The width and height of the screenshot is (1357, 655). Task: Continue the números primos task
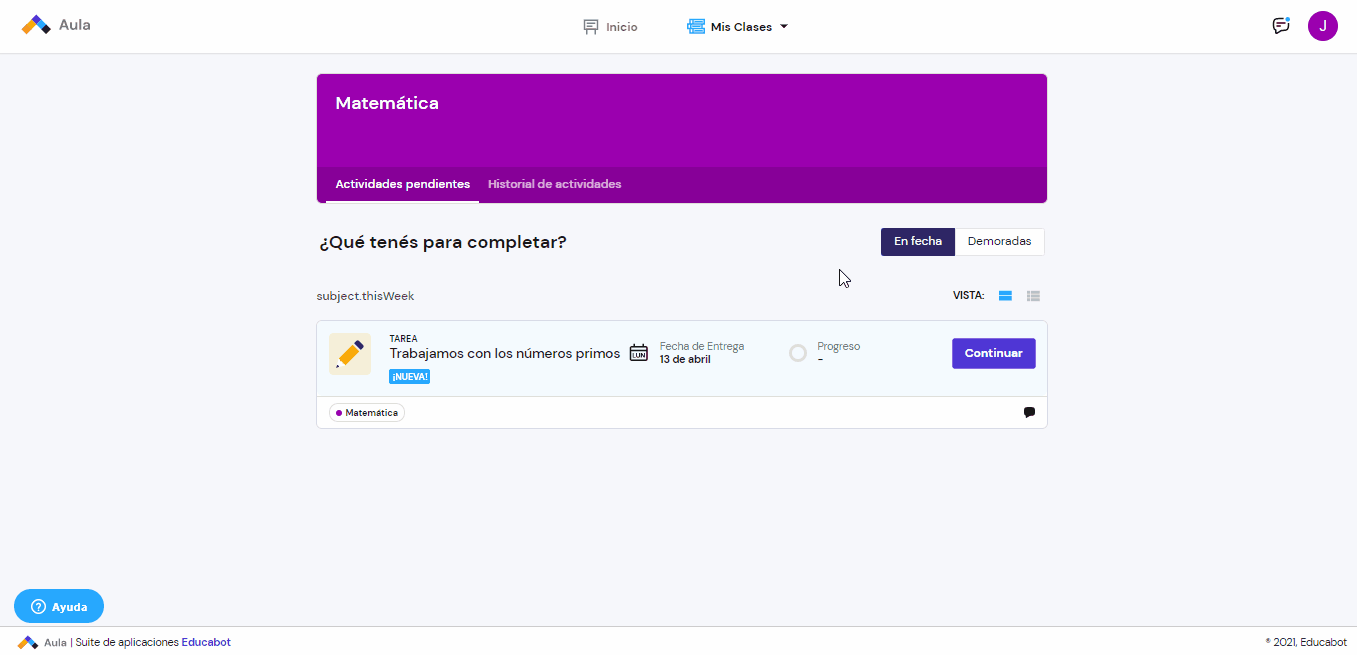tap(994, 353)
